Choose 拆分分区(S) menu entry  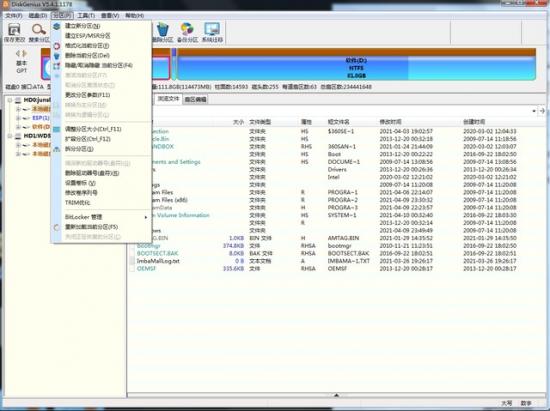tap(101, 149)
